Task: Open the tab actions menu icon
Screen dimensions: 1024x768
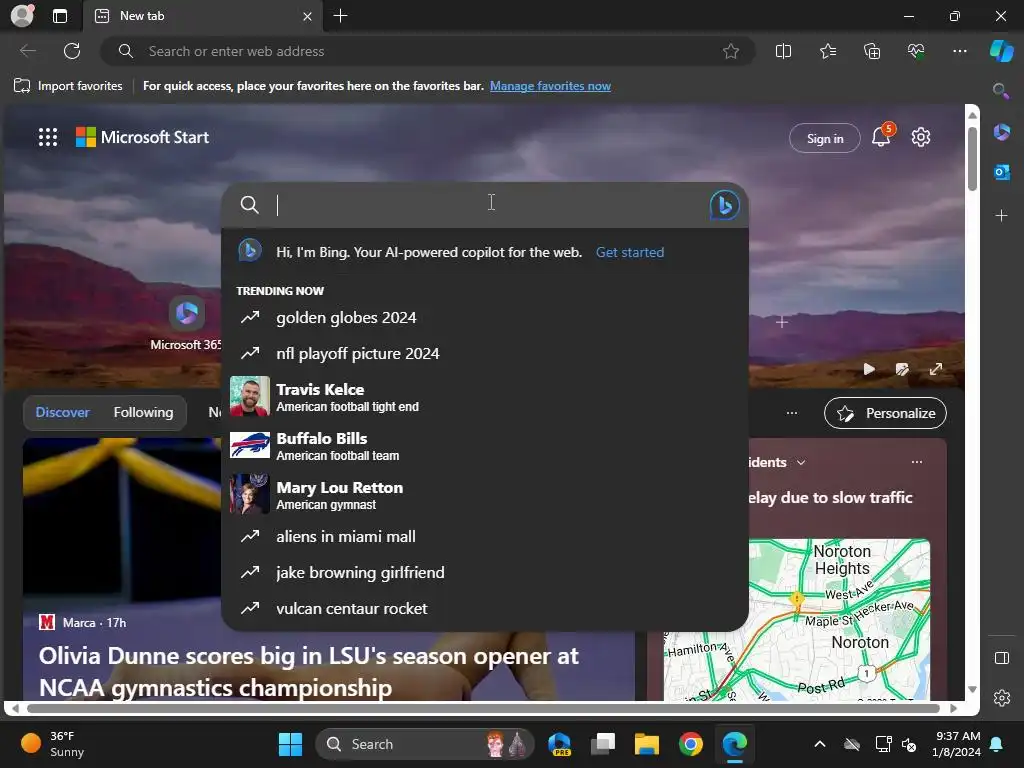Action: (59, 16)
